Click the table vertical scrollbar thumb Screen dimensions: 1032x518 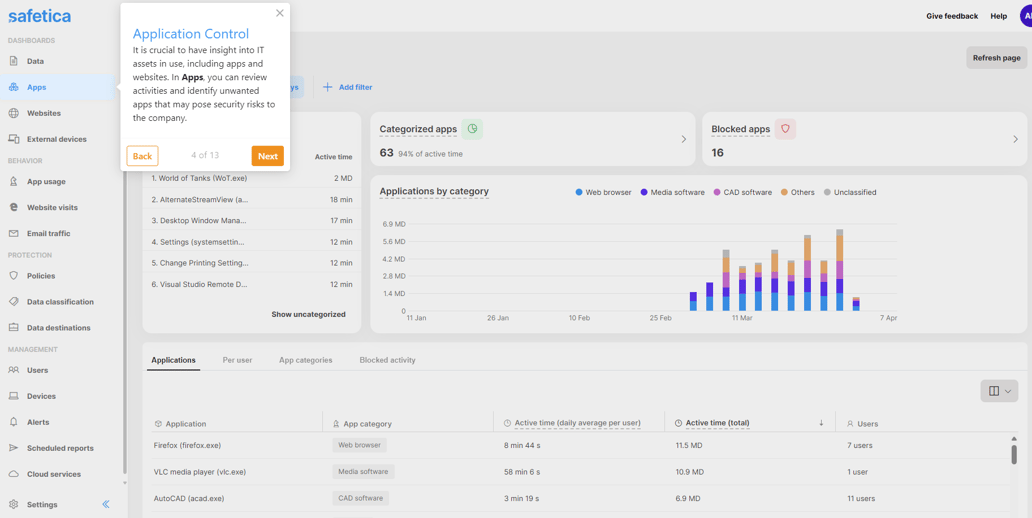(1014, 454)
